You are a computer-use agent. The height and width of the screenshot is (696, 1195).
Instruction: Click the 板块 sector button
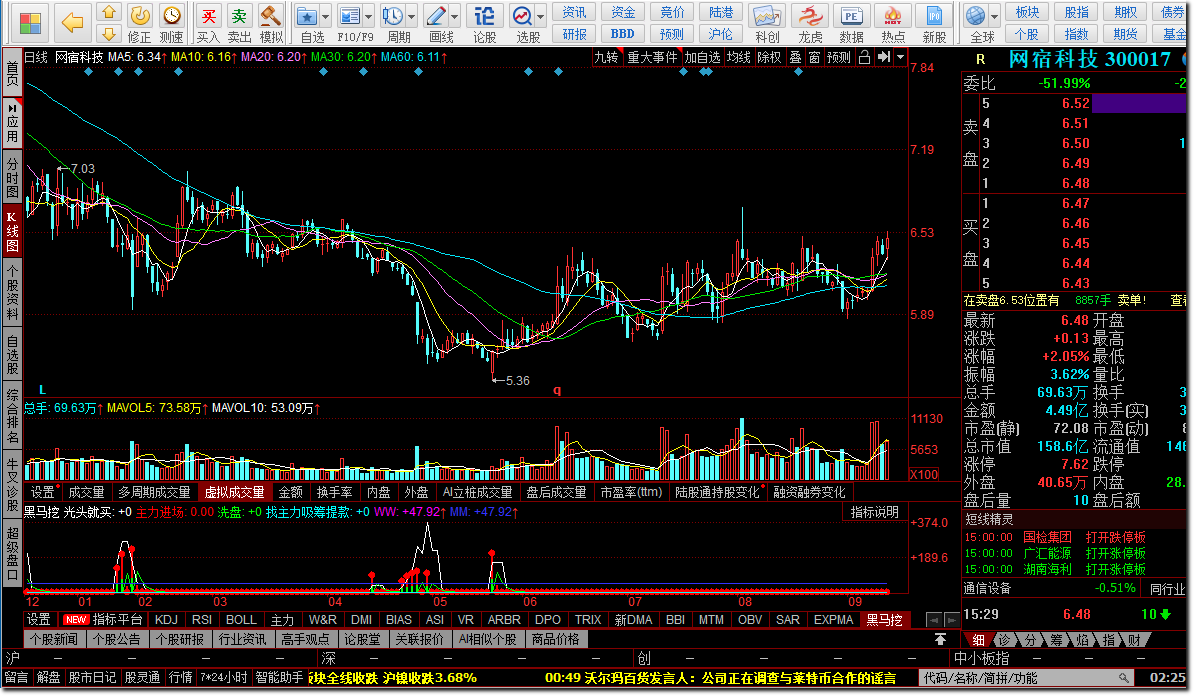click(x=1027, y=12)
